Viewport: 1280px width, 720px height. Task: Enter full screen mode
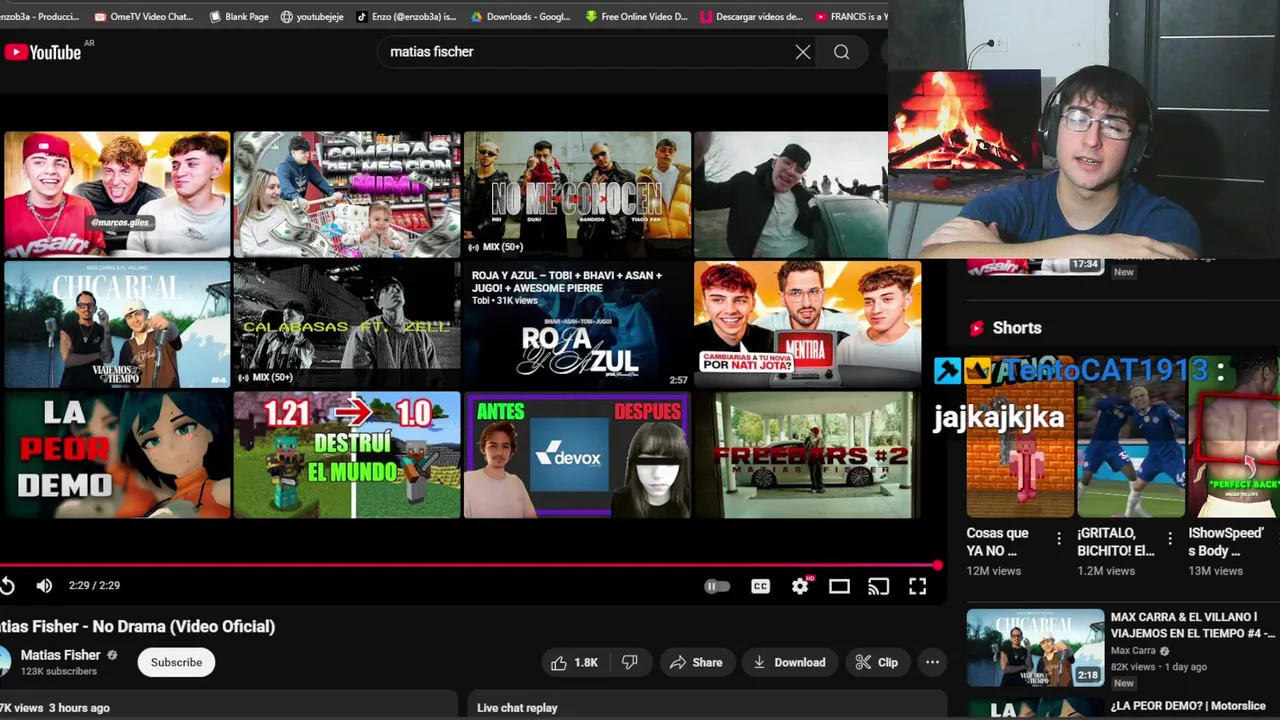[x=917, y=587]
